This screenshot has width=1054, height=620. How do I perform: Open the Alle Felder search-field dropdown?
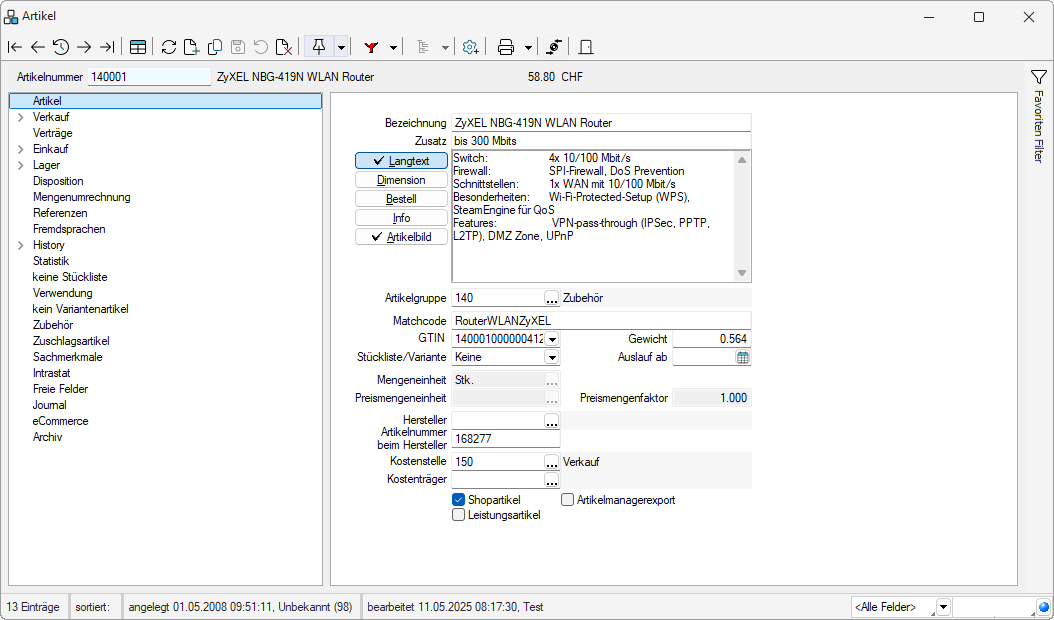pos(943,607)
